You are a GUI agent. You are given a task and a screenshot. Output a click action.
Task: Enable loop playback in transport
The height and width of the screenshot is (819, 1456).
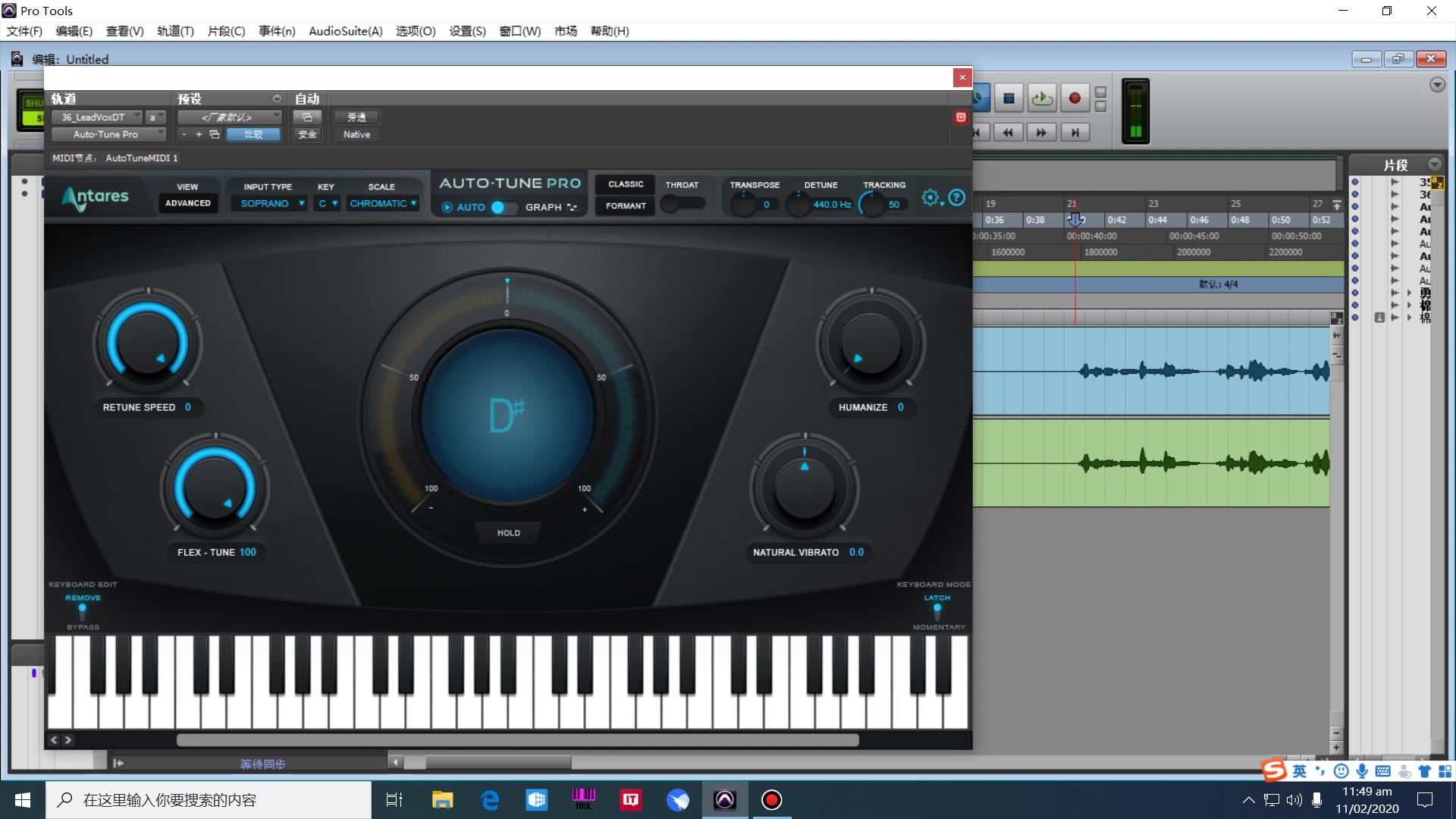click(x=1042, y=98)
